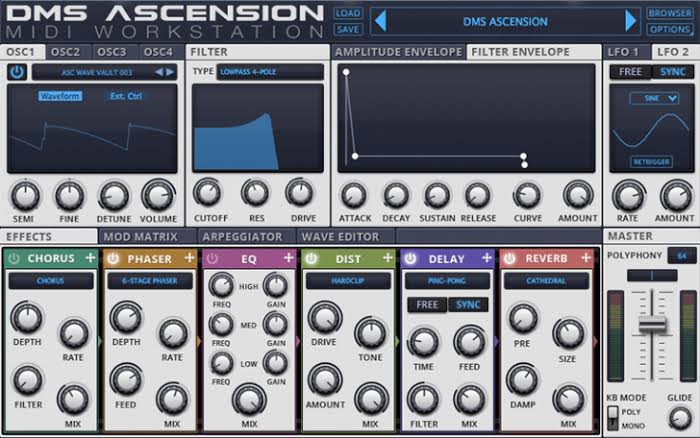
Task: Switch to the OSC3 tab
Action: pos(112,52)
